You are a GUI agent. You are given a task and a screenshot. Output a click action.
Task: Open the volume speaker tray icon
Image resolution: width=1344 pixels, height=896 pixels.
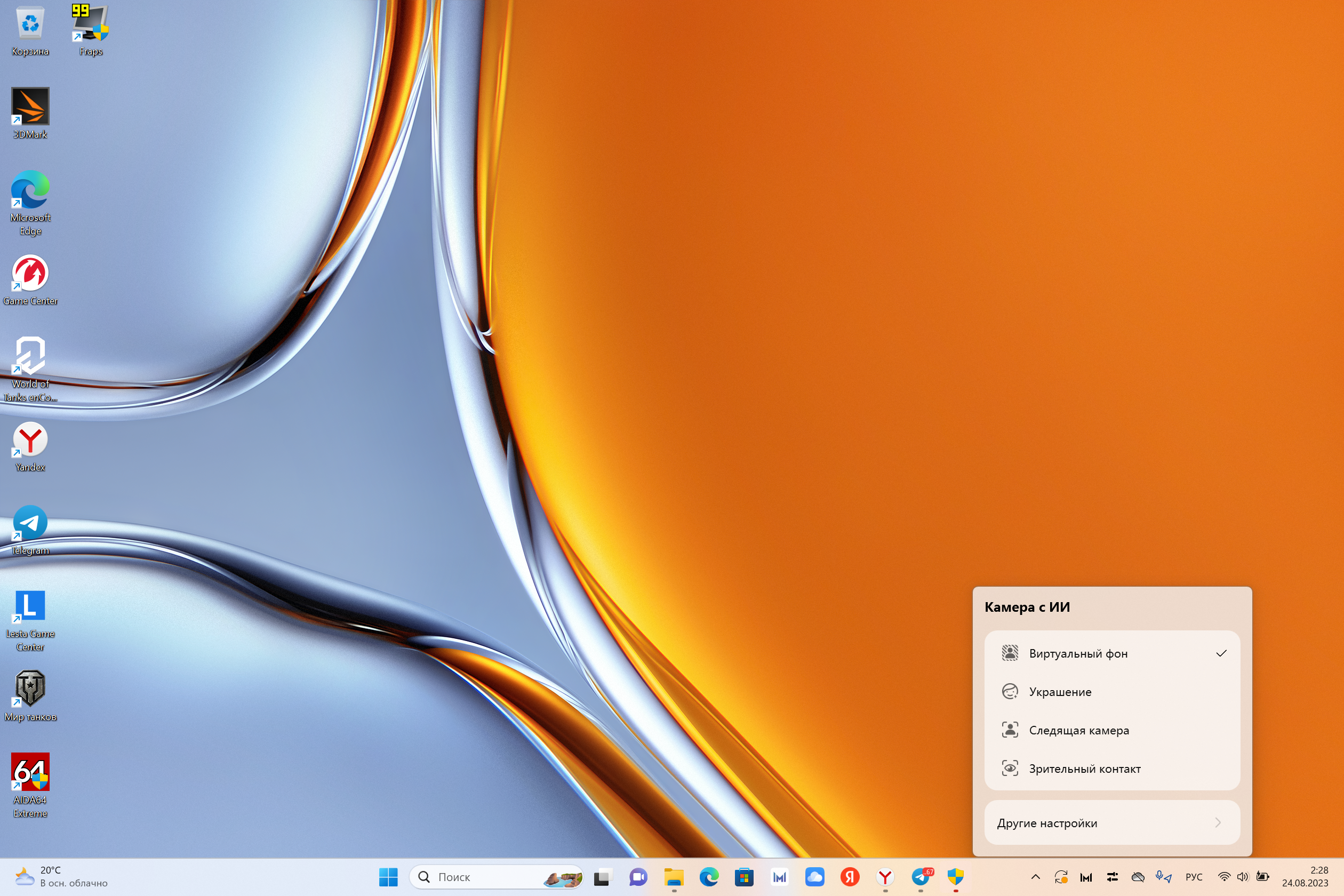1243,877
